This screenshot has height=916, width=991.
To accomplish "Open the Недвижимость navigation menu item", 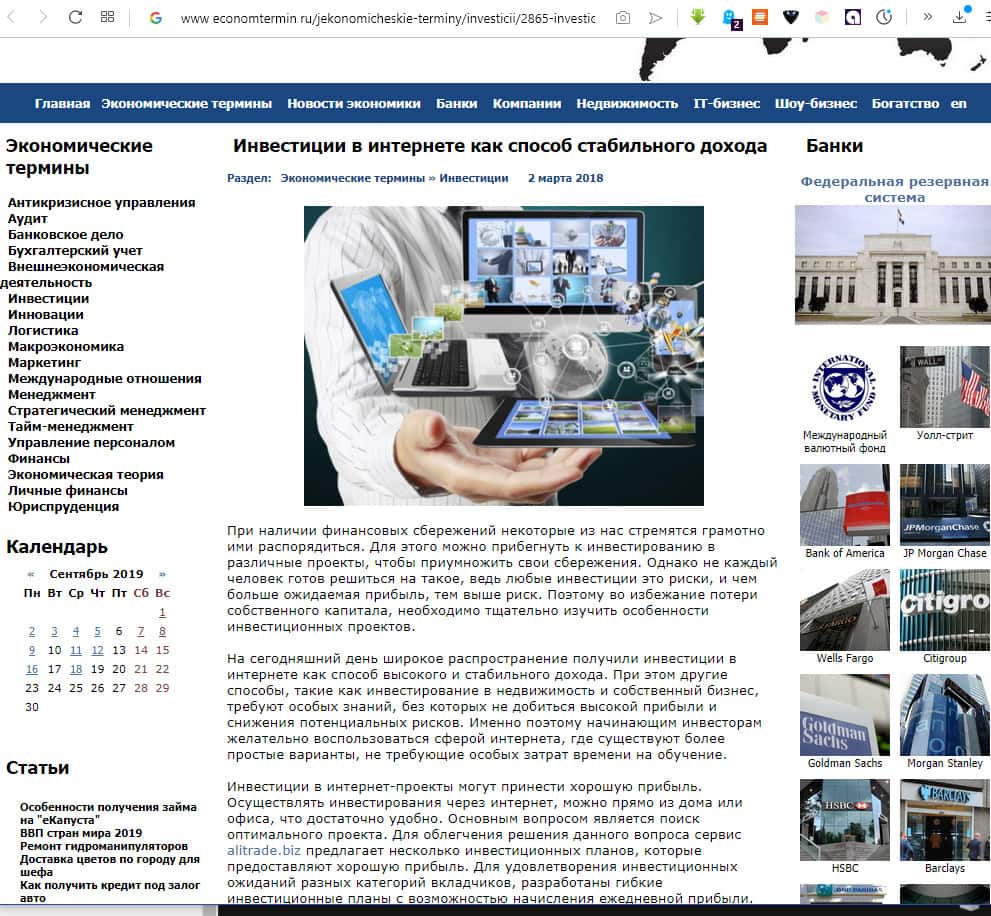I will pyautogui.click(x=627, y=103).
